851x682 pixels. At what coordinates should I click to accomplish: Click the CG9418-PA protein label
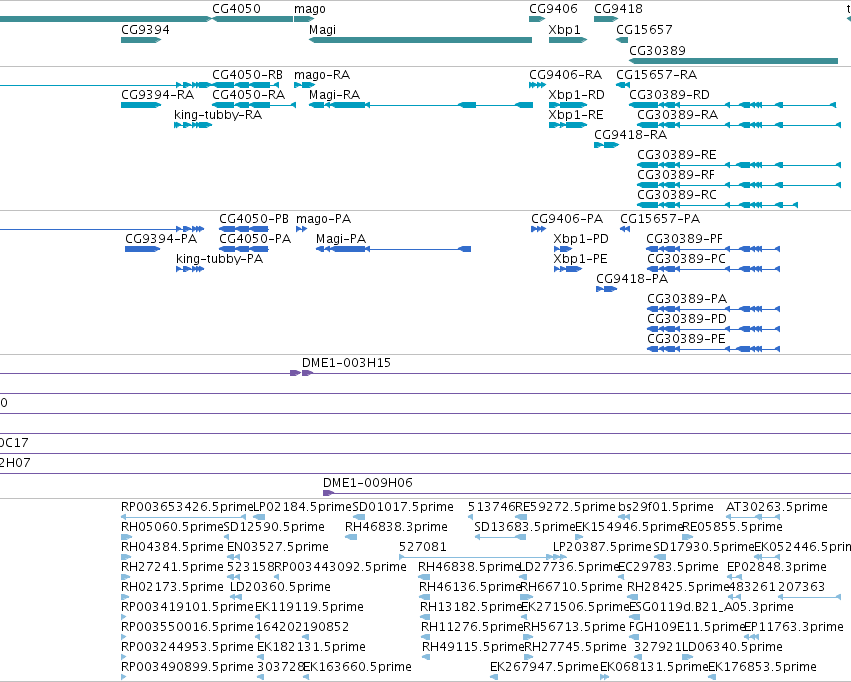[x=632, y=279]
